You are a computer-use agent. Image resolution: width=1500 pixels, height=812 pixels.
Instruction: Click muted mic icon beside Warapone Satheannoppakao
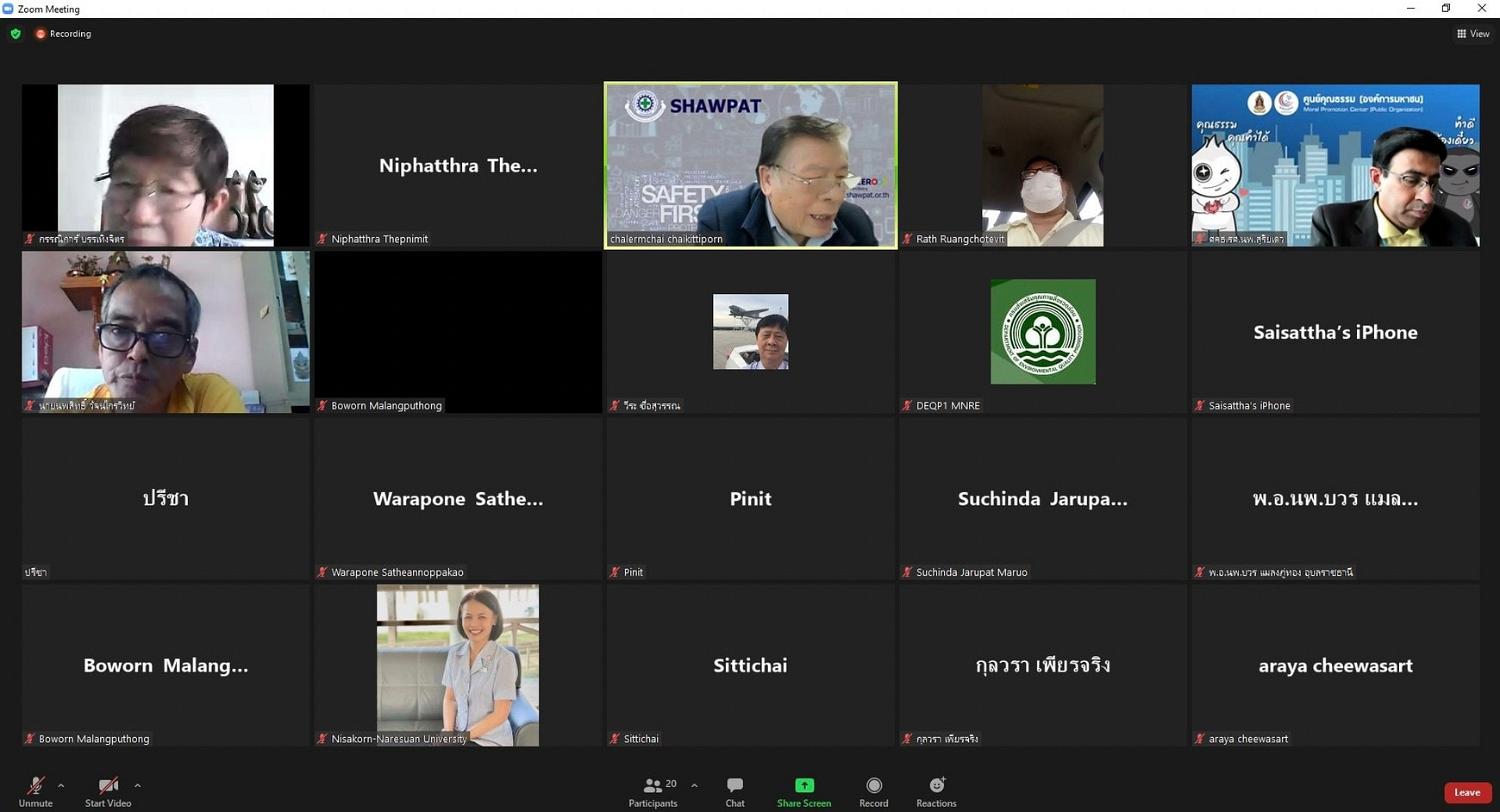point(323,572)
